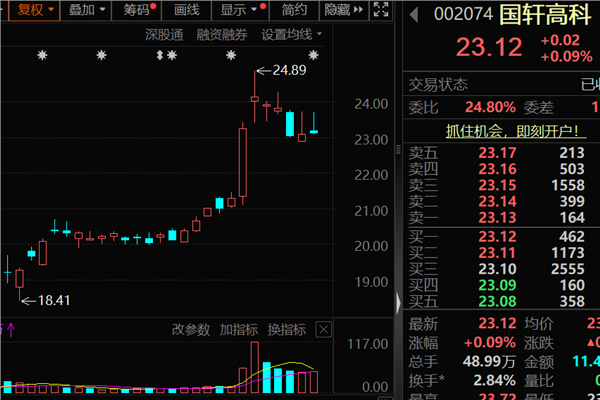This screenshot has width=600, height=400.
Task: Open the 显示 display dropdown
Action: coord(240,10)
